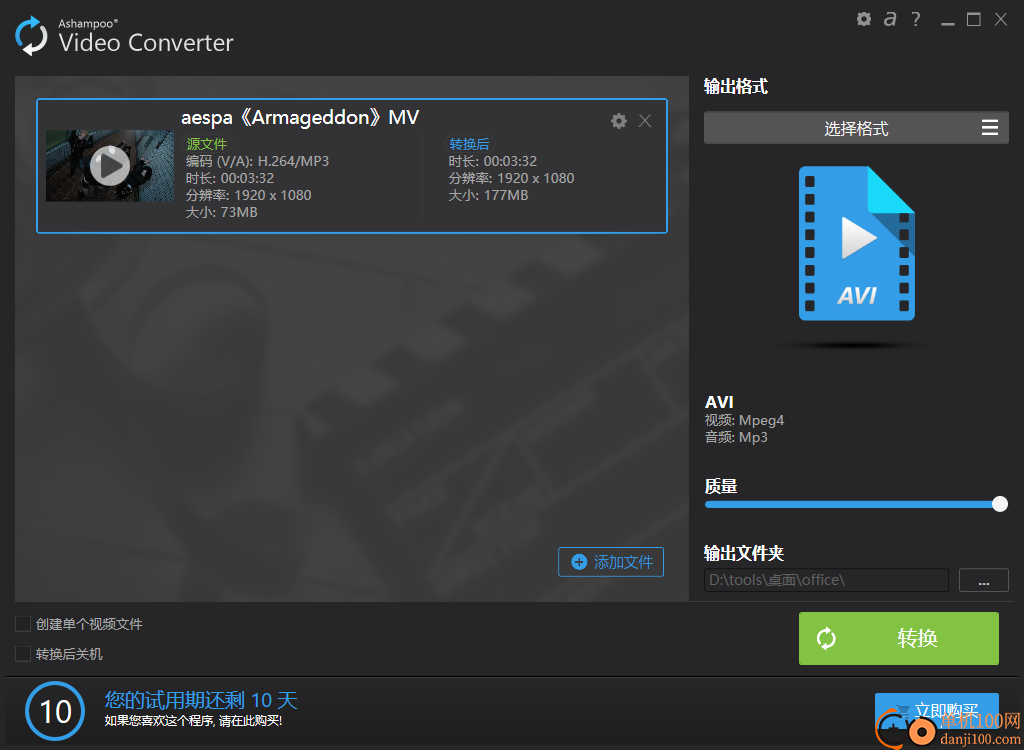Enable 转换后关机 checkbox
The height and width of the screenshot is (750, 1024).
(23, 654)
